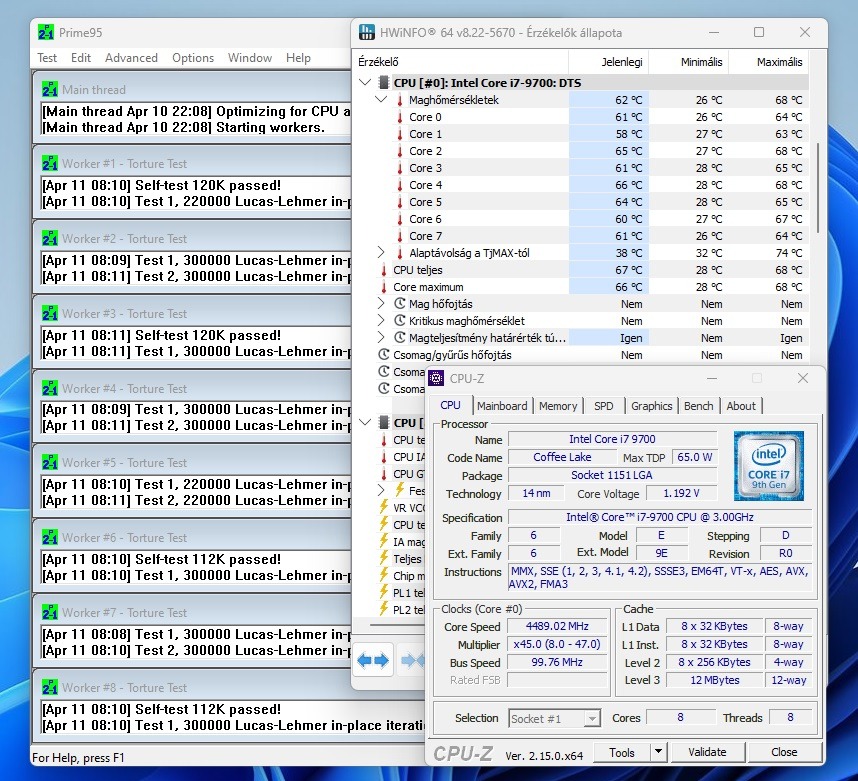
Task: Click the thermometer icon of CPU teljes row
Action: tap(384, 270)
